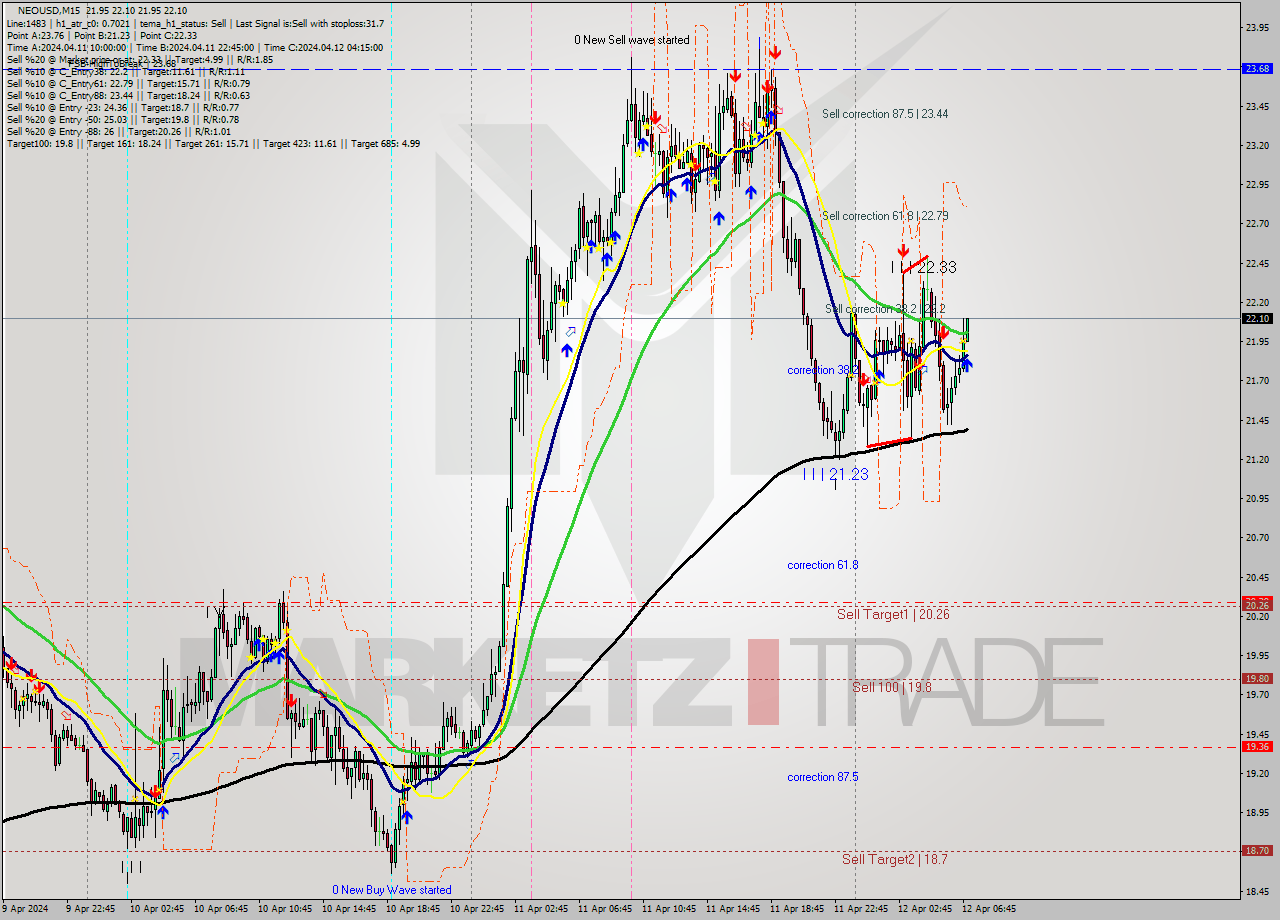Image resolution: width=1280 pixels, height=920 pixels.
Task: Click 'Sell %10 @ C_Entry61: 22.79' line
Action: pyautogui.click(x=128, y=83)
